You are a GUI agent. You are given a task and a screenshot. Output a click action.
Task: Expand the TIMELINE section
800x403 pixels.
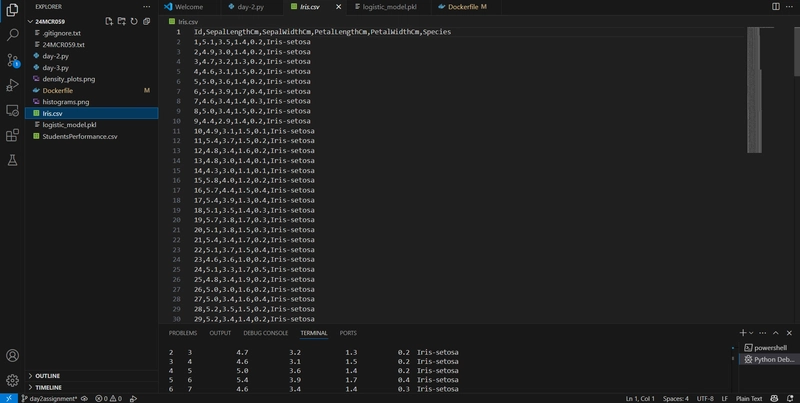[x=48, y=388]
